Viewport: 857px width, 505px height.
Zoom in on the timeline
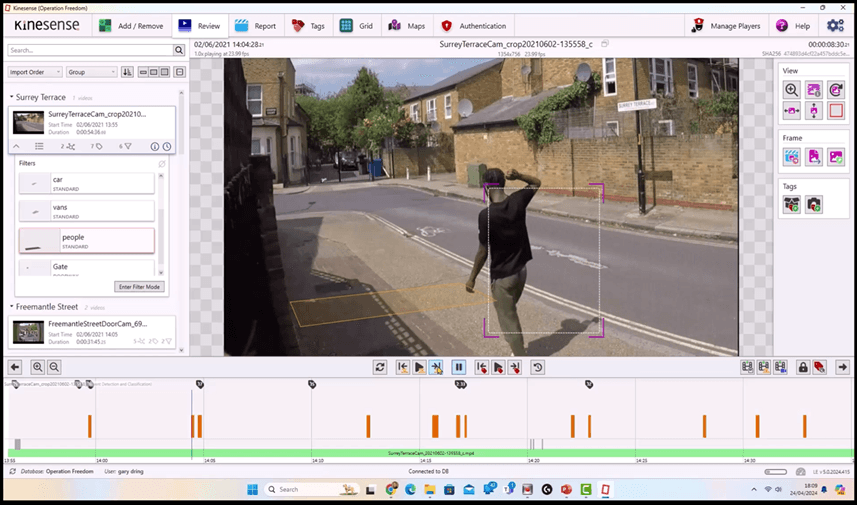pyautogui.click(x=37, y=367)
